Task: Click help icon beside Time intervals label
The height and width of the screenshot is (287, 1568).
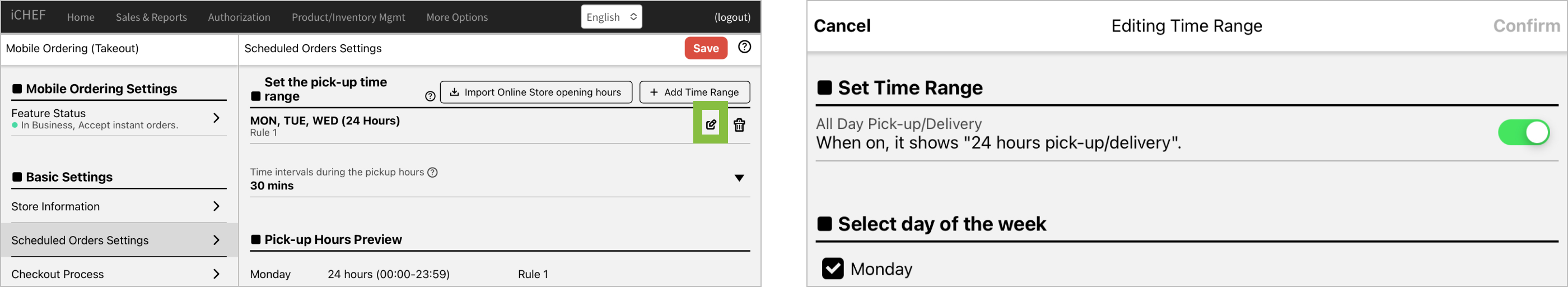Action: 432,173
